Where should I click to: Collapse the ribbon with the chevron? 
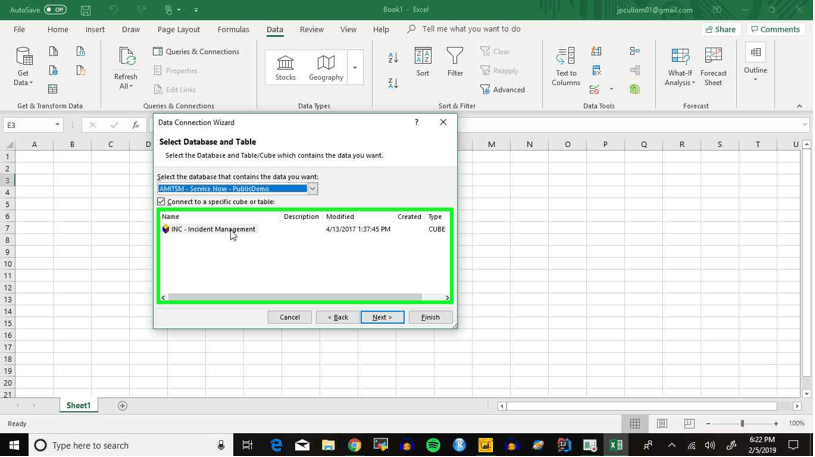tap(799, 106)
